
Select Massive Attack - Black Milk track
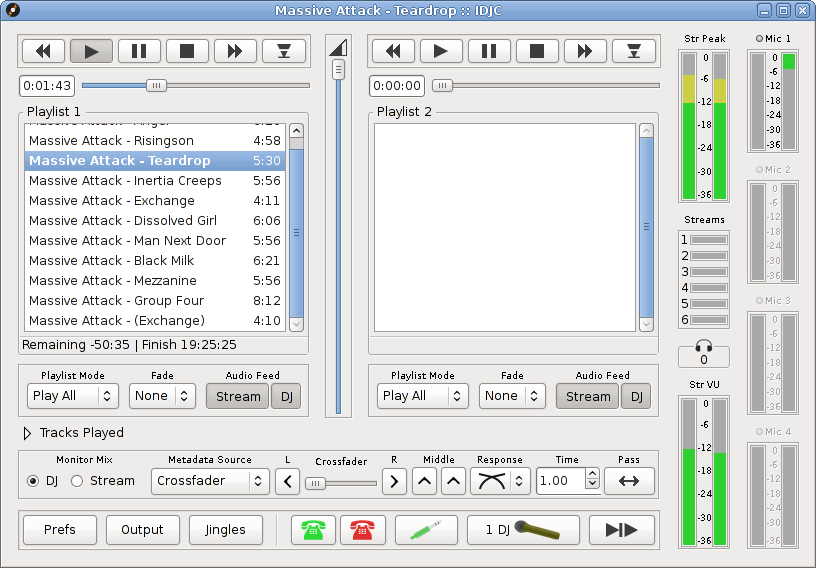155,260
